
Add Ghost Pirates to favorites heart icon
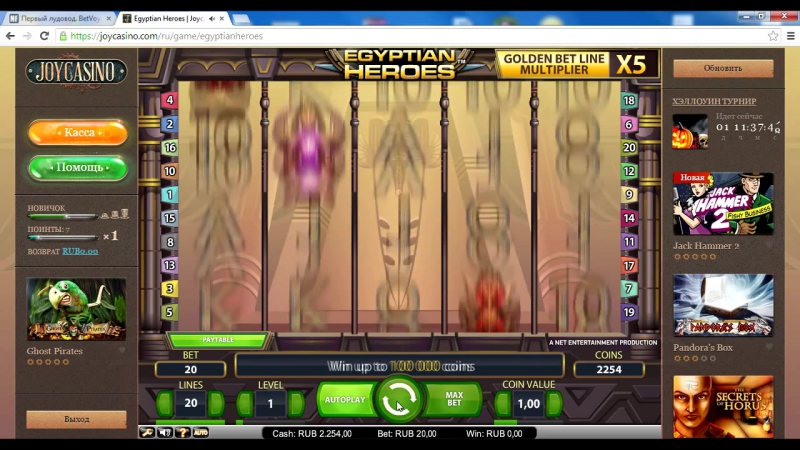pyautogui.click(x=122, y=351)
